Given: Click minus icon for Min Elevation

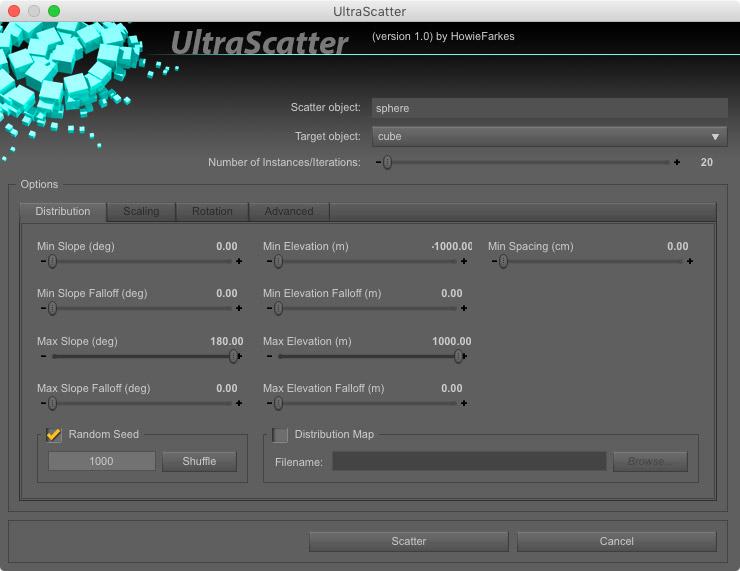Looking at the screenshot, I should [269, 261].
